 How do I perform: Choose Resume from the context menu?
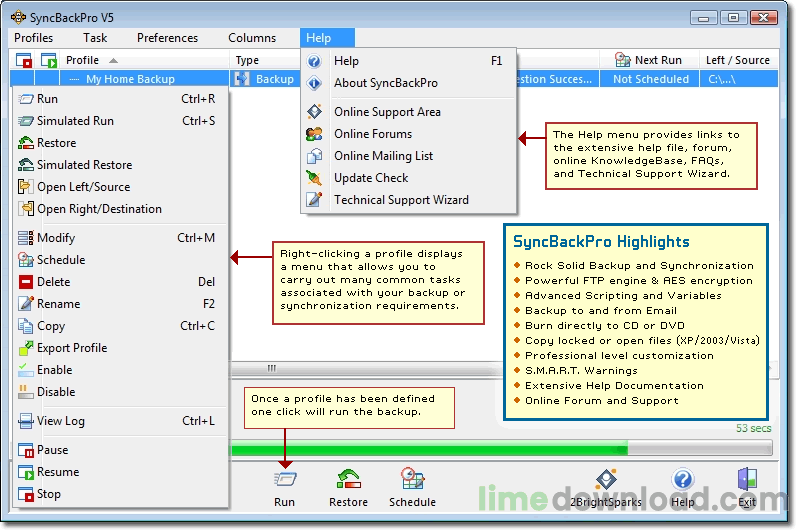pyautogui.click(x=121, y=472)
